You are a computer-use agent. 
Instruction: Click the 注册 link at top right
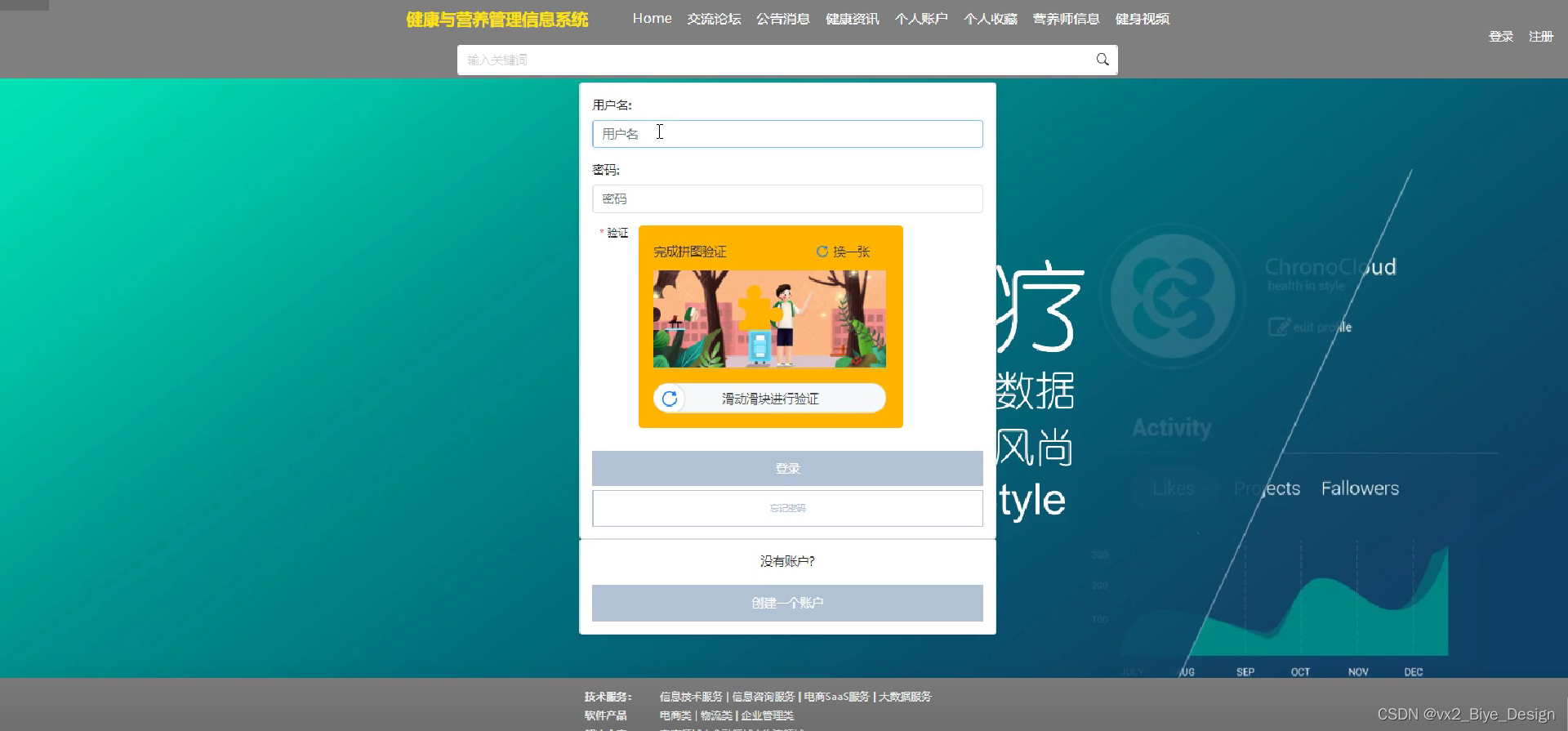[x=1541, y=37]
